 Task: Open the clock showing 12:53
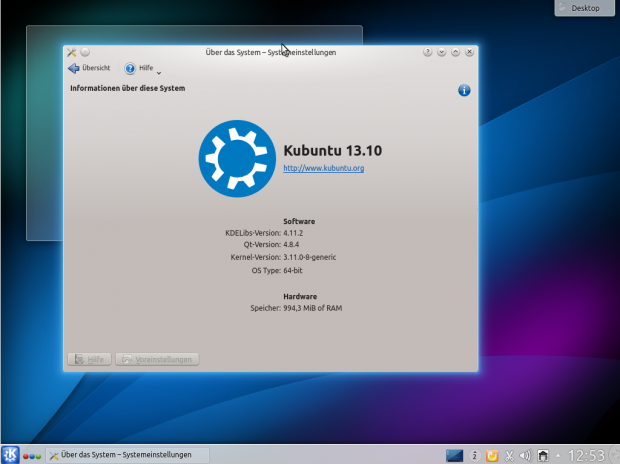coord(586,455)
